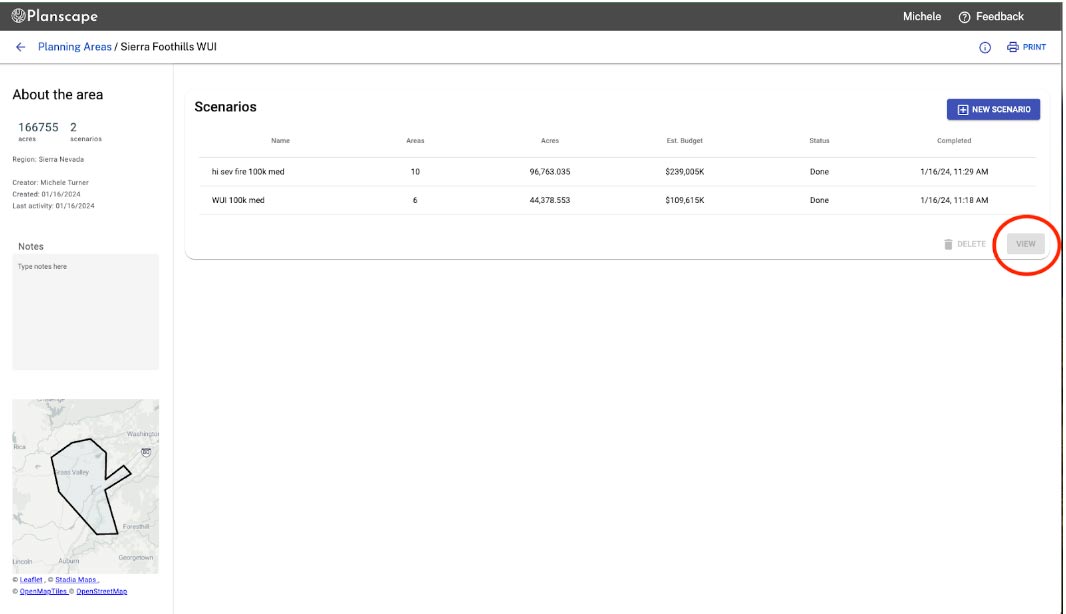Click the Feedback help icon

coord(964,17)
